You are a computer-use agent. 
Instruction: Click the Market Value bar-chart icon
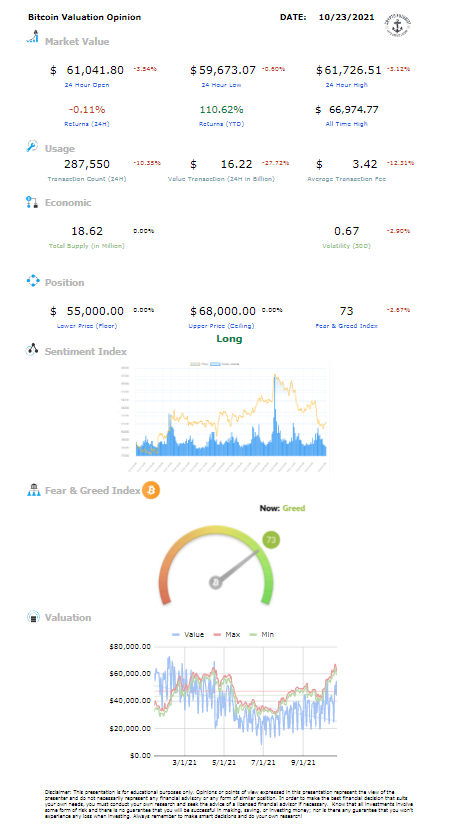33,37
